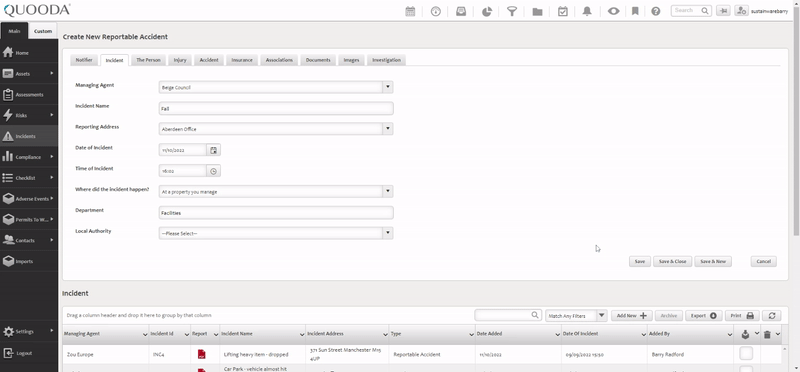Open the user profile icon near sustainwarebarry
This screenshot has height=372, width=800.
(741, 11)
